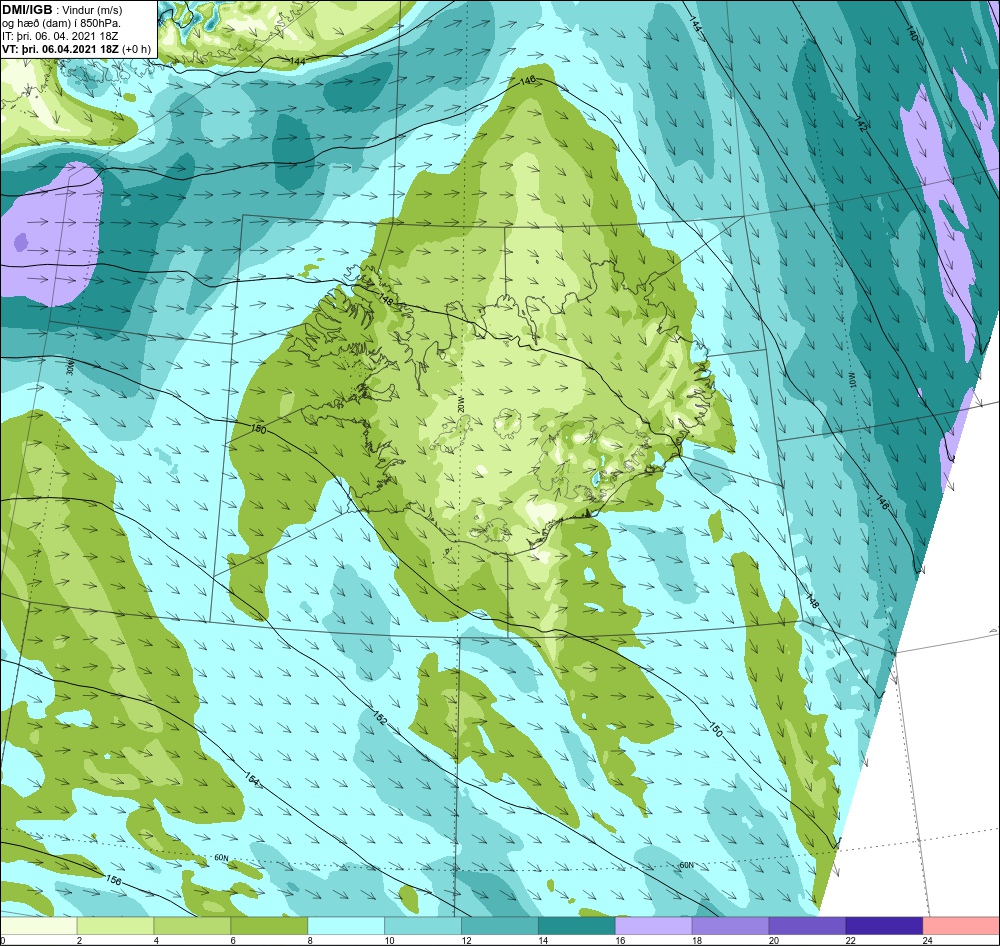Pick the 18–20 m/s purple legend swatch
This screenshot has height=946, width=1000.
pyautogui.click(x=730, y=926)
